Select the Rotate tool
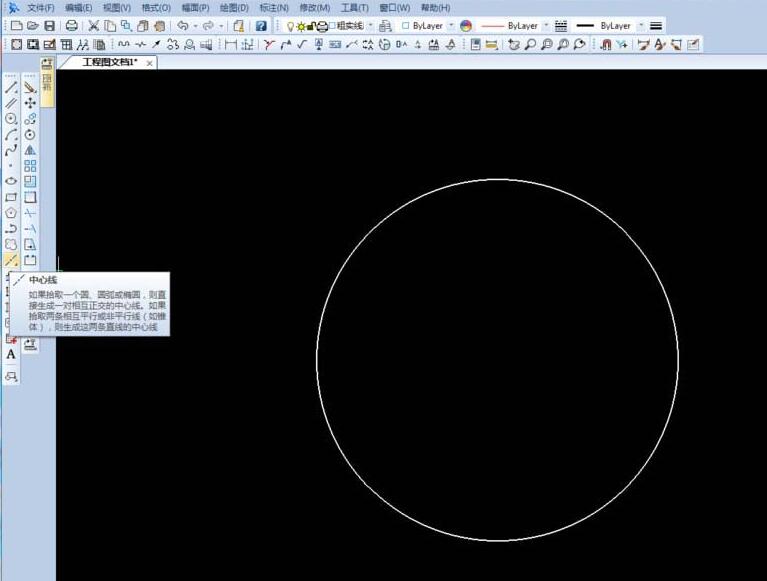 [30, 134]
